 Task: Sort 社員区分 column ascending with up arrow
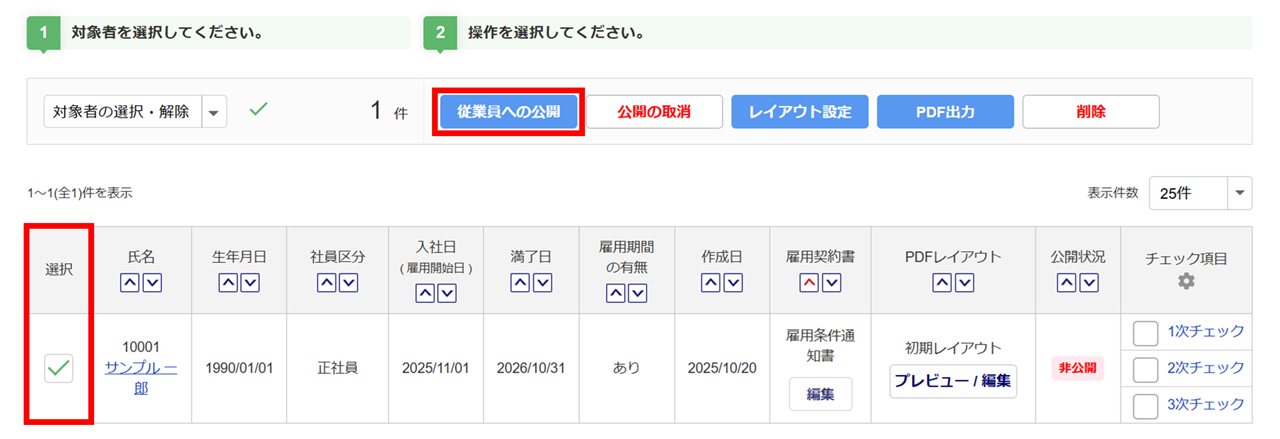[x=326, y=284]
